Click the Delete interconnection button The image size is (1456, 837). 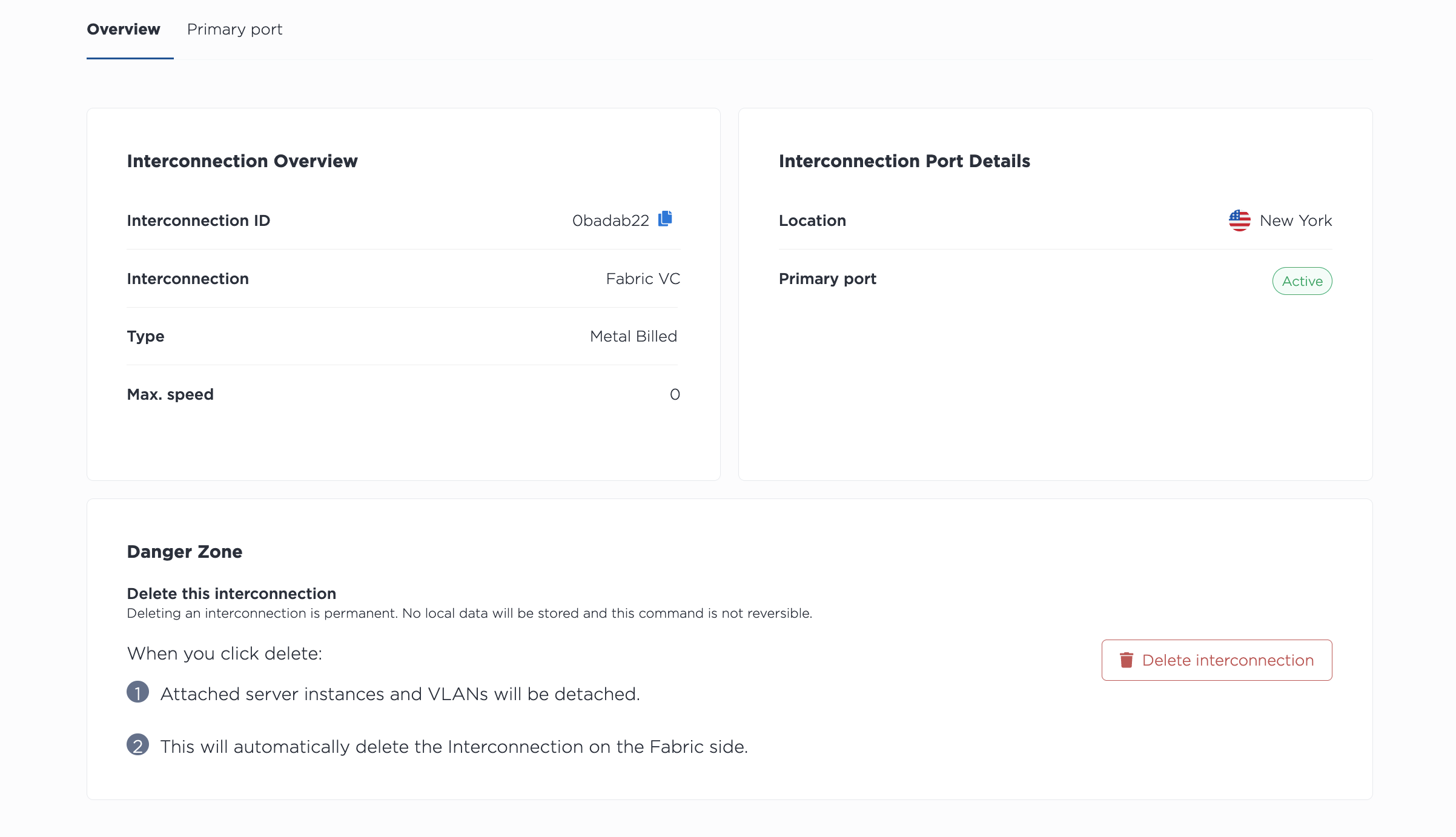point(1216,660)
